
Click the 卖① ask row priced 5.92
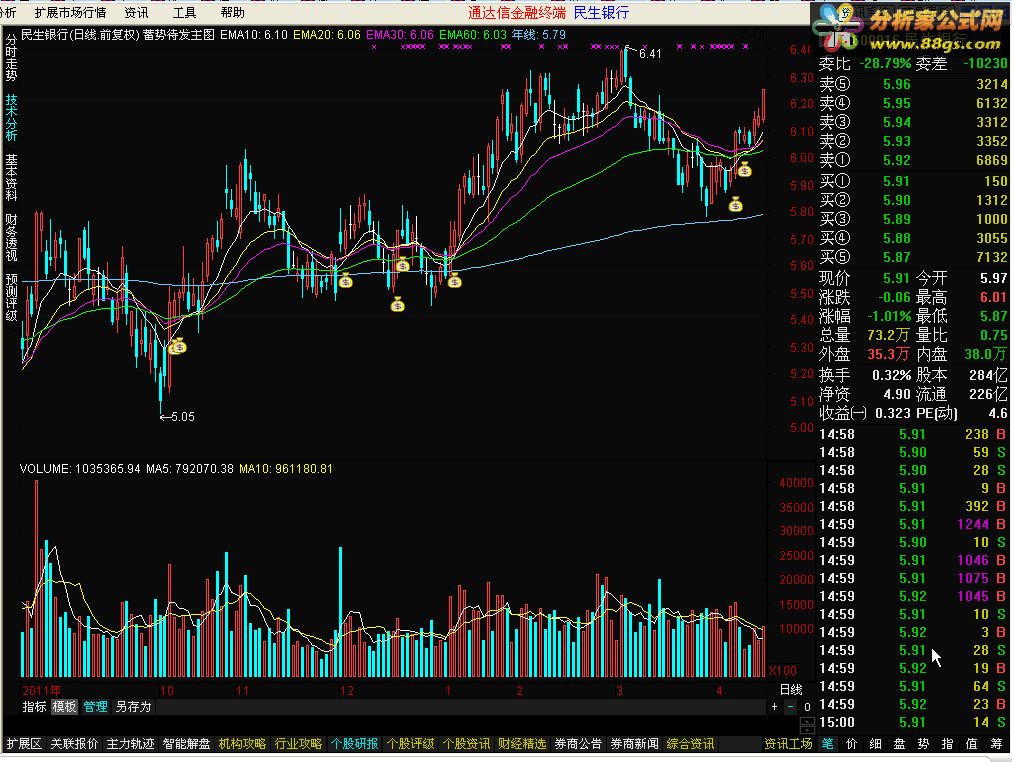[913, 160]
